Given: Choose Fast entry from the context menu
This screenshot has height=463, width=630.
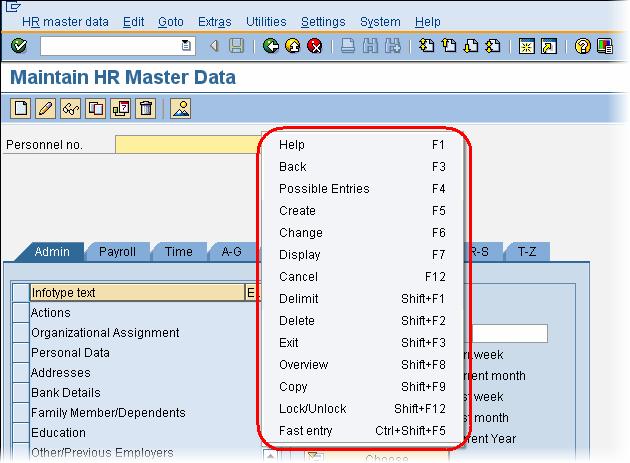Looking at the screenshot, I should tap(306, 431).
